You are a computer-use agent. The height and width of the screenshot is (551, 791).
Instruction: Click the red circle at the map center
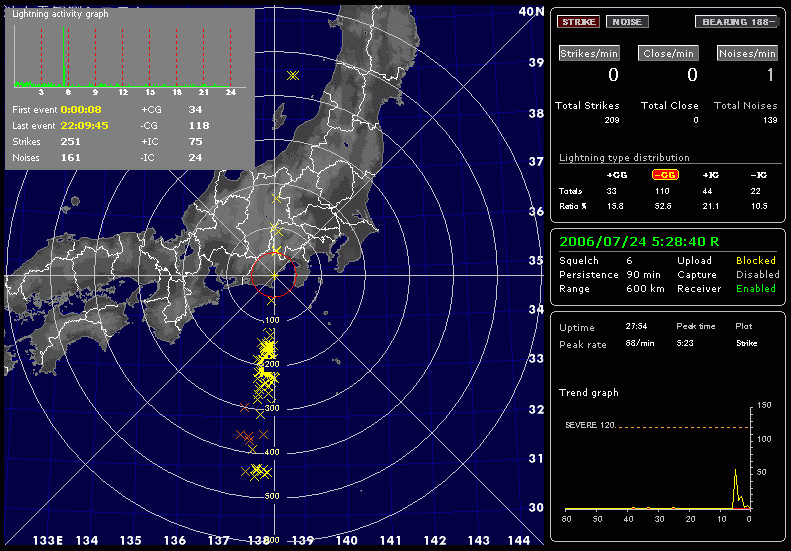273,275
